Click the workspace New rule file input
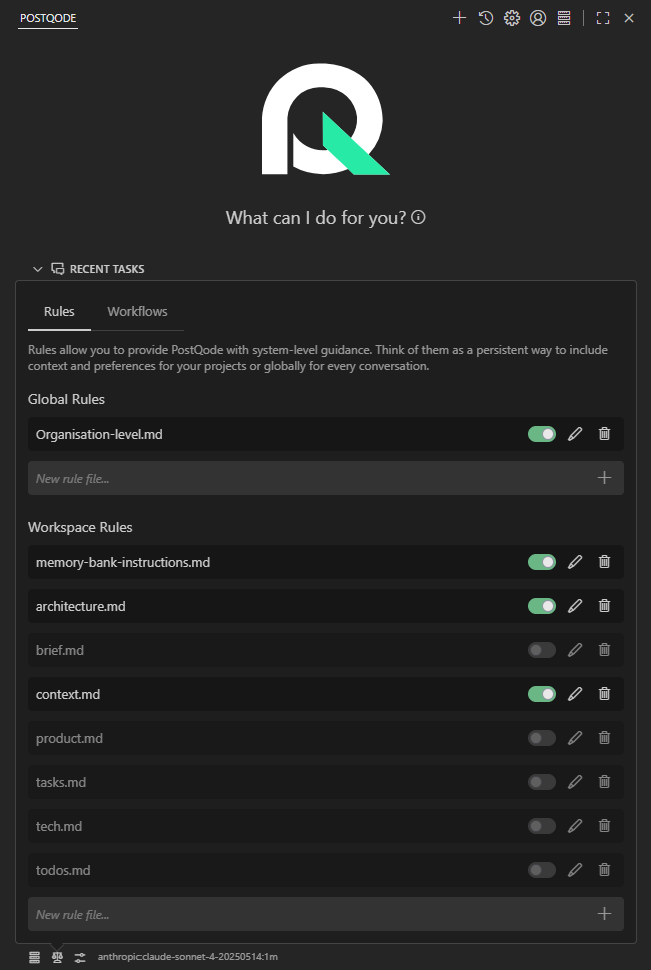 pos(300,914)
